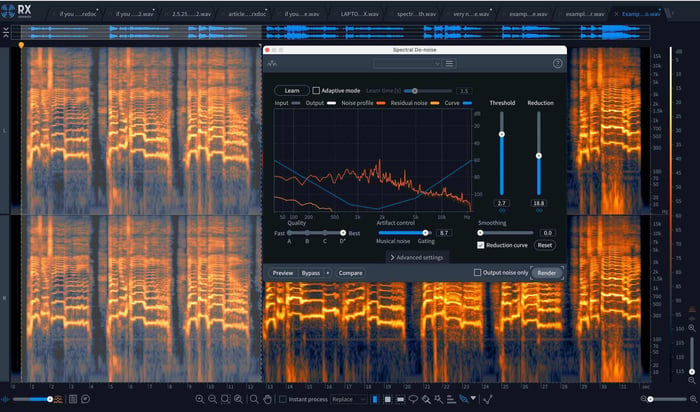Select the time-frequency rectangle selection tool
The image size is (700, 412).
pos(388,399)
